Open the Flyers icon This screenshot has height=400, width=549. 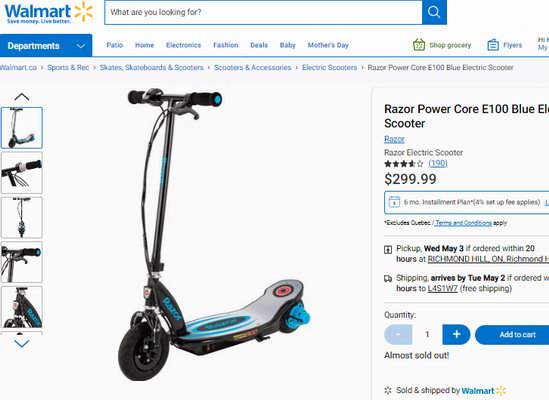493,45
